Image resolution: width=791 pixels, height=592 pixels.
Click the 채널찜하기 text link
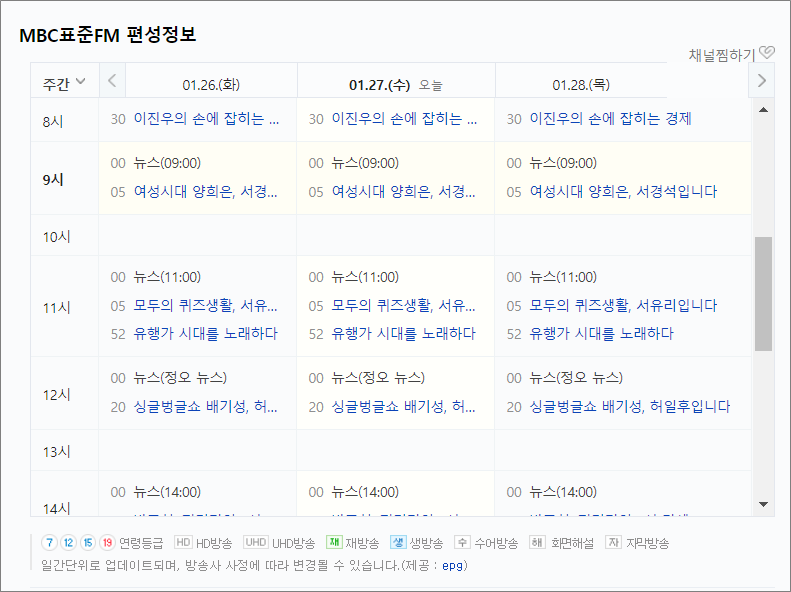point(722,55)
